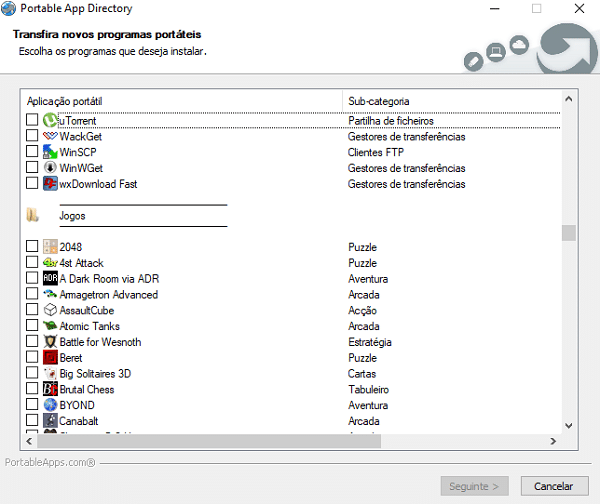The image size is (600, 504).
Task: Click the 2048 game icon
Action: click(50, 246)
